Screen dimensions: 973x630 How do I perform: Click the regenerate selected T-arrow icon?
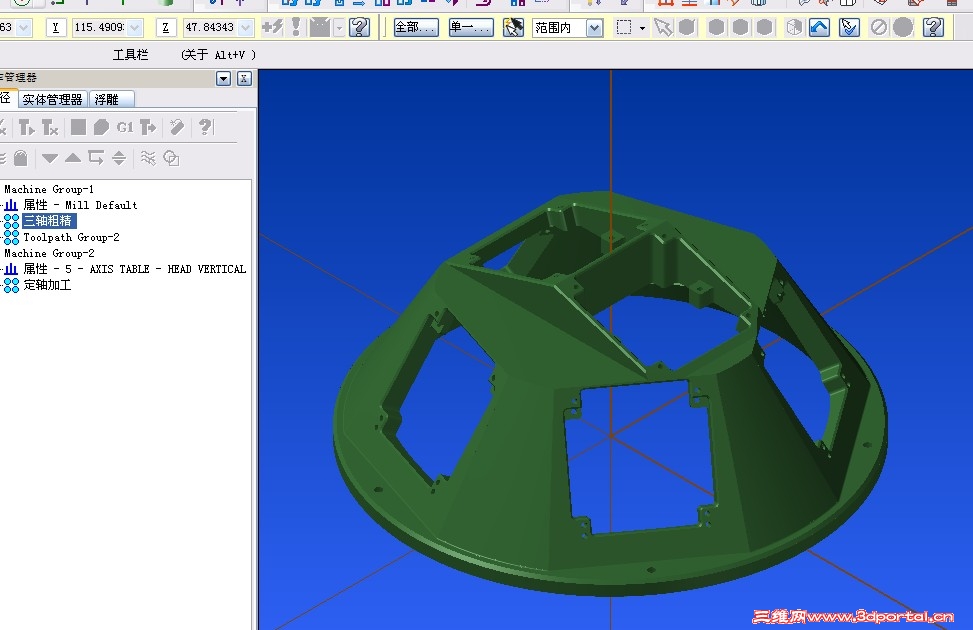27,127
